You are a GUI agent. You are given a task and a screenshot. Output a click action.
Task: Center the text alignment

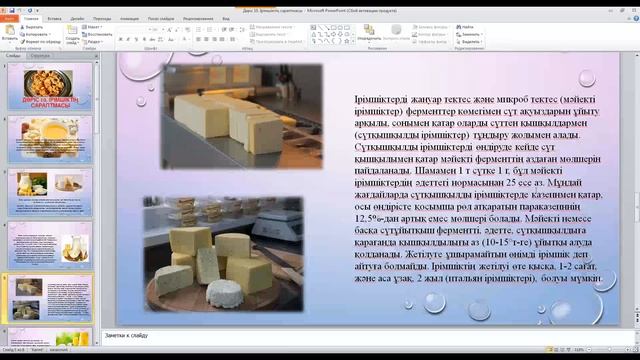click(x=206, y=39)
